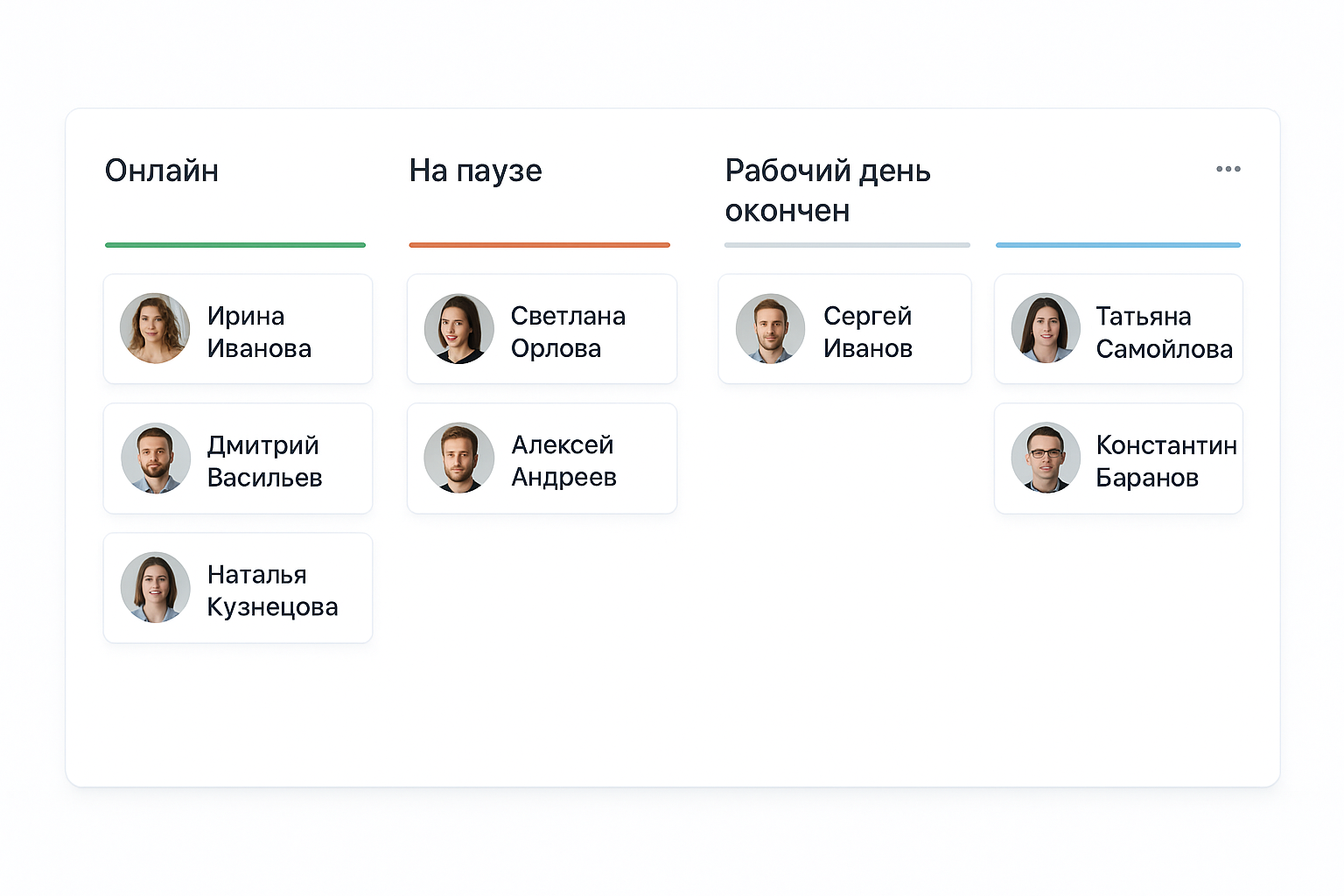Open the Константин Баранов name link
Screen dimensions: 1344x896
click(x=1165, y=462)
